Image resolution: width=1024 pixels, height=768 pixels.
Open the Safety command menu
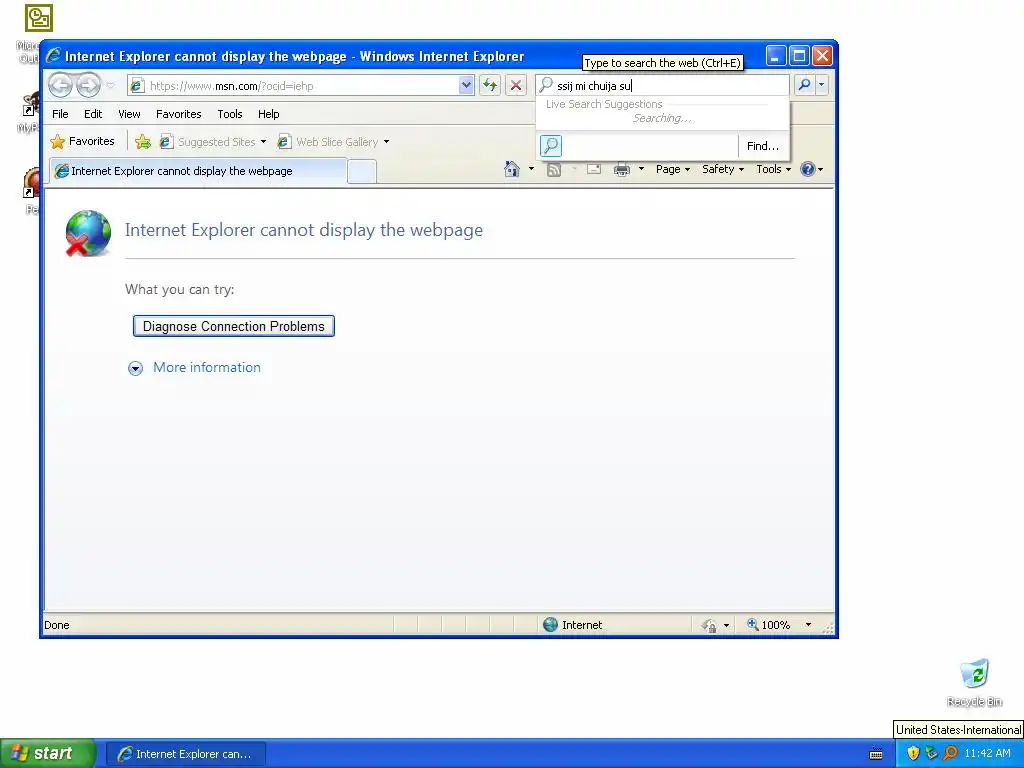pyautogui.click(x=723, y=169)
